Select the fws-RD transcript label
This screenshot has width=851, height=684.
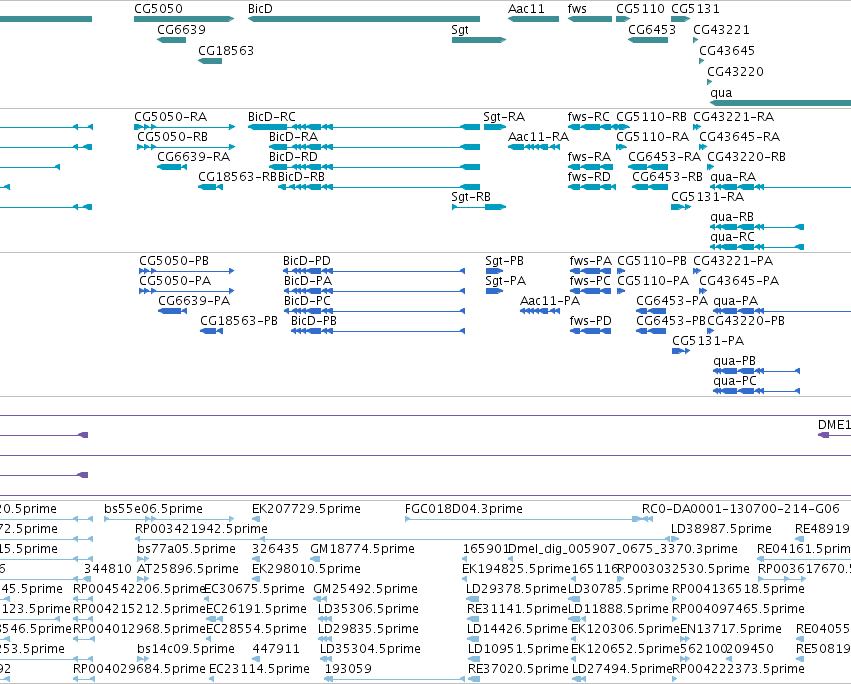point(589,177)
